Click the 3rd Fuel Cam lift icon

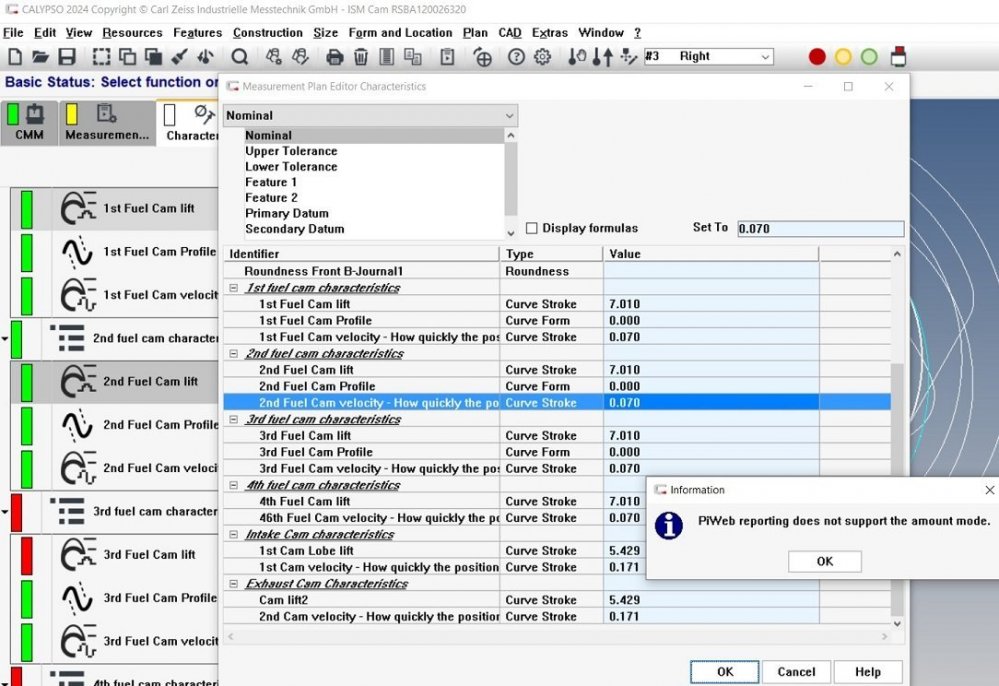pyautogui.click(x=78, y=555)
